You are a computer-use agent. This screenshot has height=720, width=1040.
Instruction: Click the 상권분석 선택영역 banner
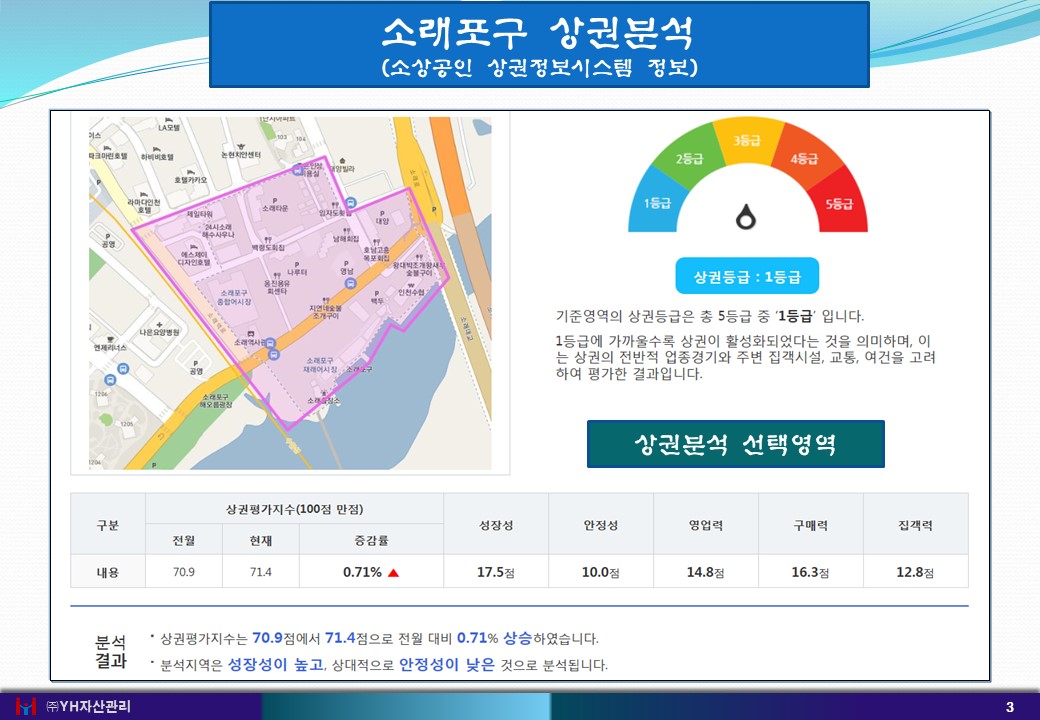(x=736, y=444)
